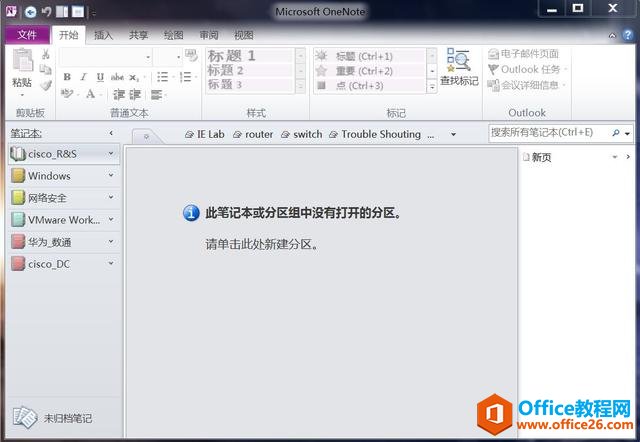Expand the Windows notebook chevron
The image size is (640, 442).
click(111, 176)
